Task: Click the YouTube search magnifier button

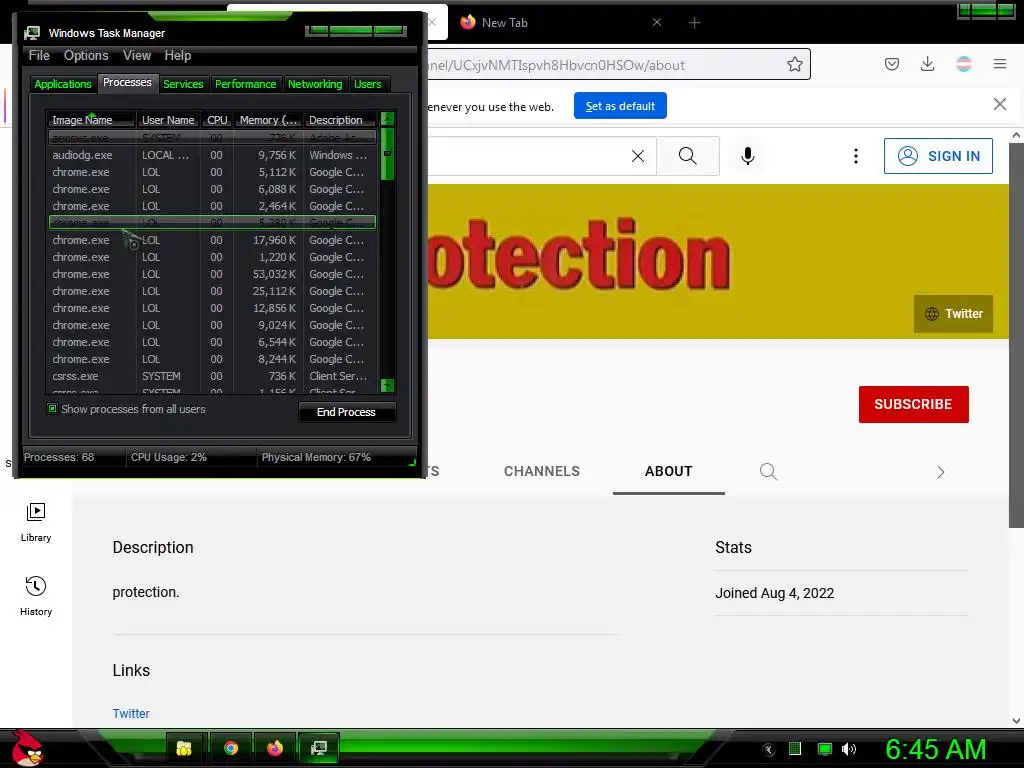Action: [x=688, y=156]
